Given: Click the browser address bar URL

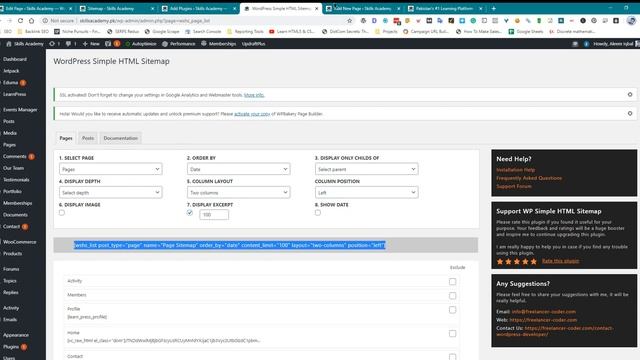Looking at the screenshot, I should coord(144,20).
